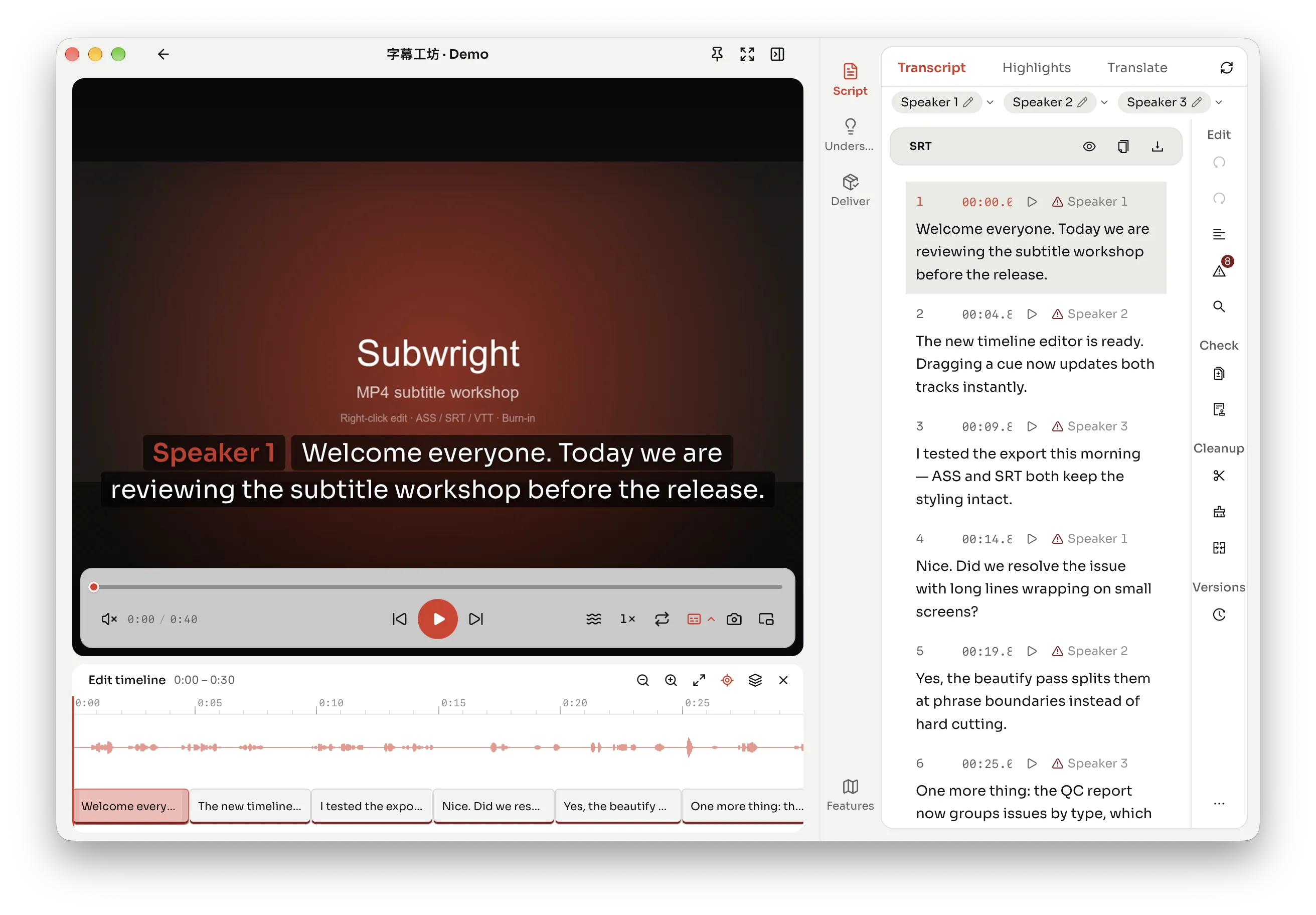Viewport: 1316px width, 915px height.
Task: Click cue 1 timestamp 00:00
Action: [x=986, y=202]
